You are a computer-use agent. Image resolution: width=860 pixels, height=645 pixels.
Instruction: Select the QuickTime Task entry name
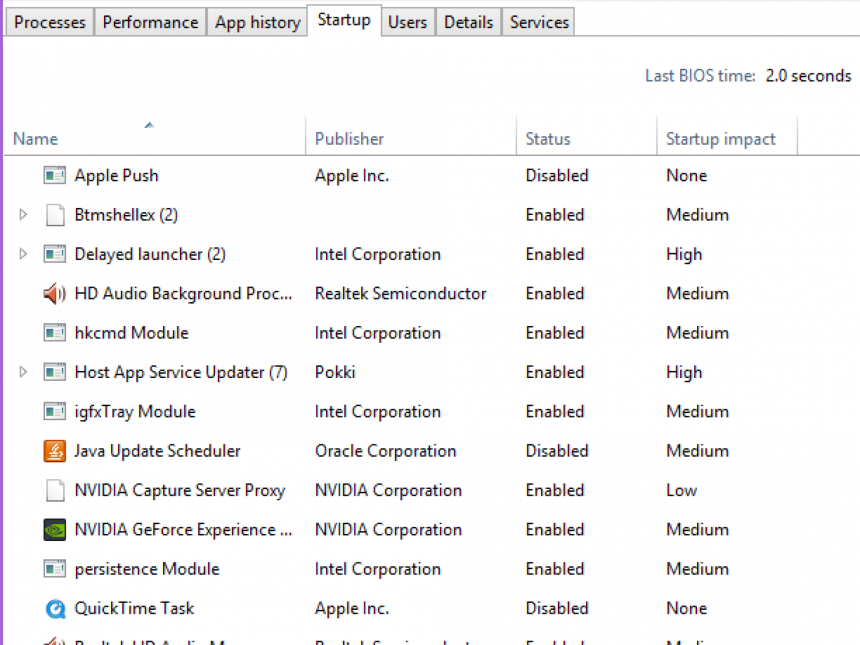(134, 609)
